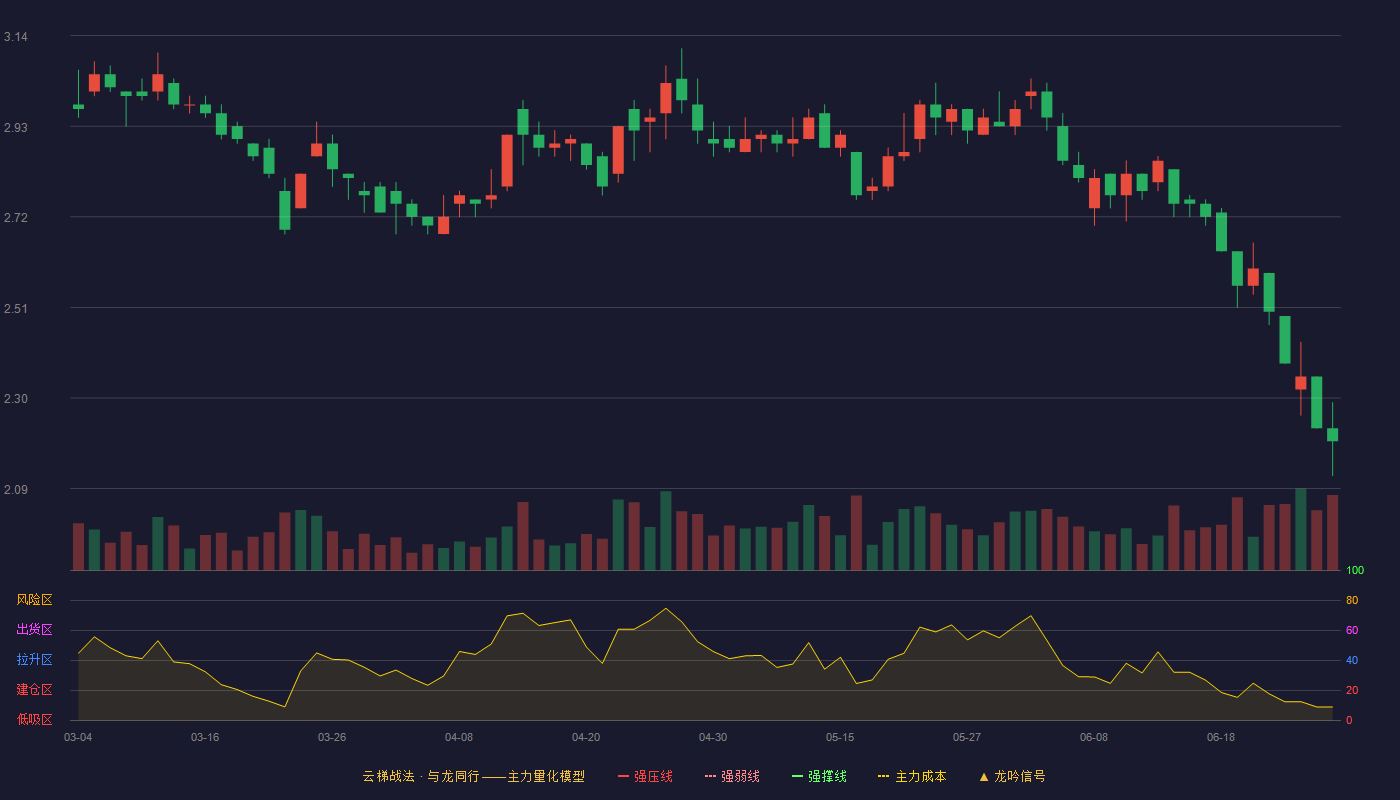
Task: Click the red 20 indicator scale value
Action: tap(1352, 690)
